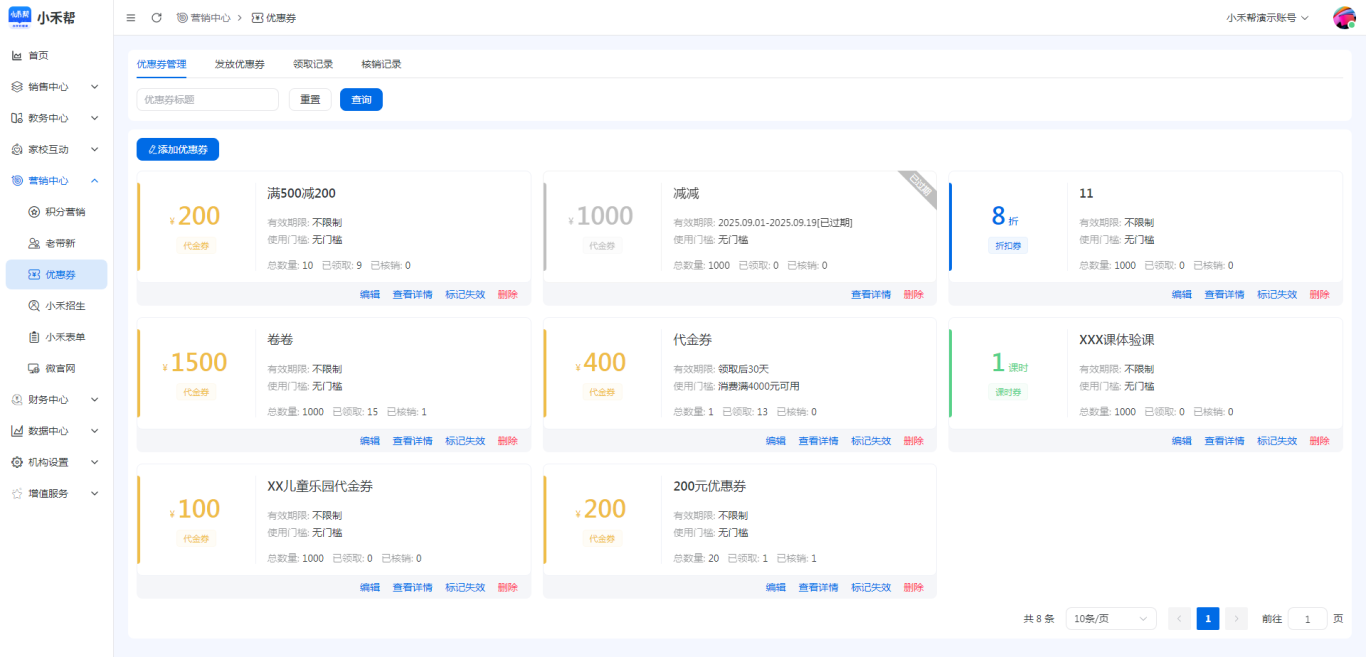Click 标记失效 on the 满500减200 coupon
The width and height of the screenshot is (1366, 657).
click(465, 295)
